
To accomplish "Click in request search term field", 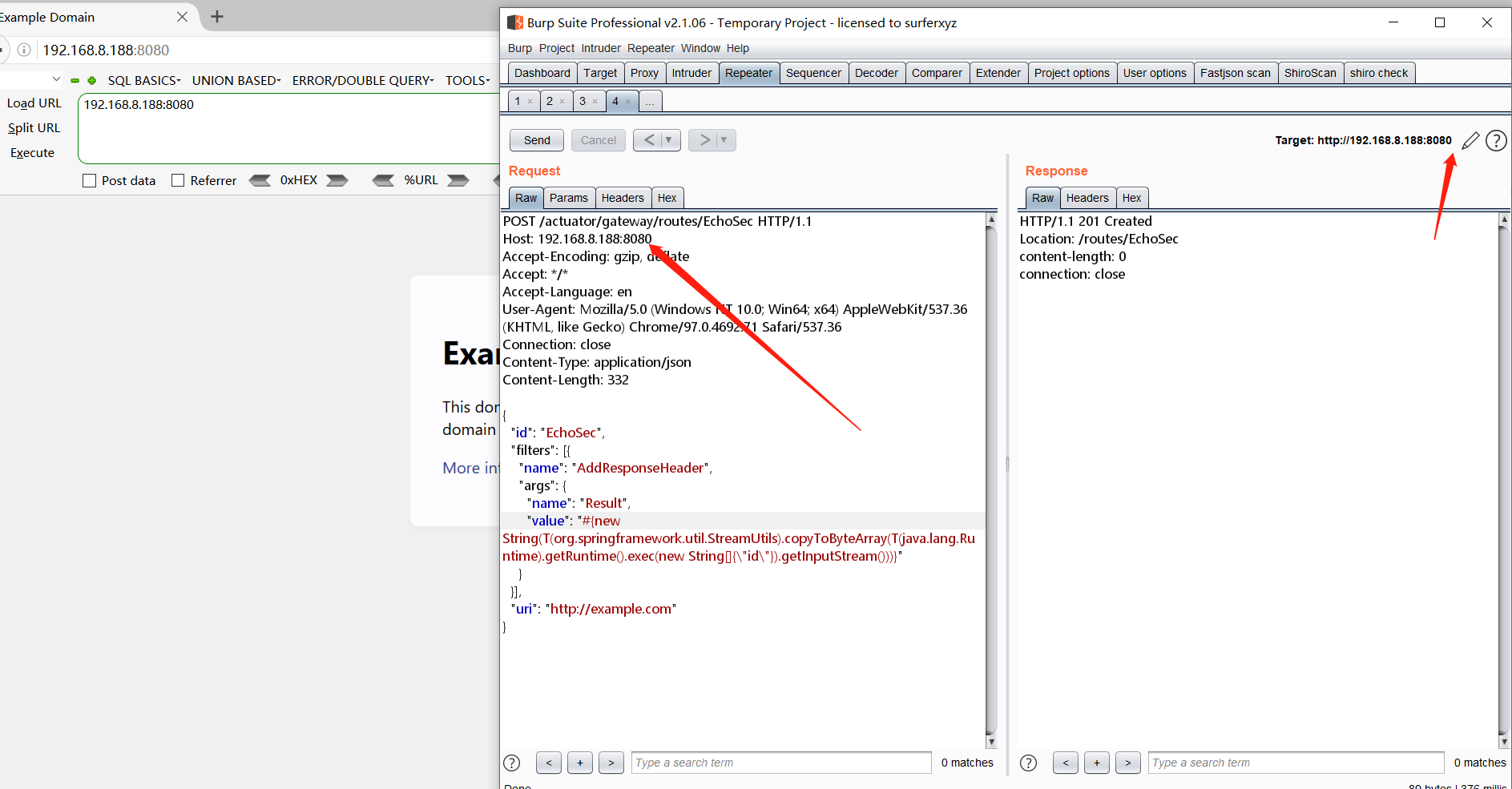I will coord(781,763).
